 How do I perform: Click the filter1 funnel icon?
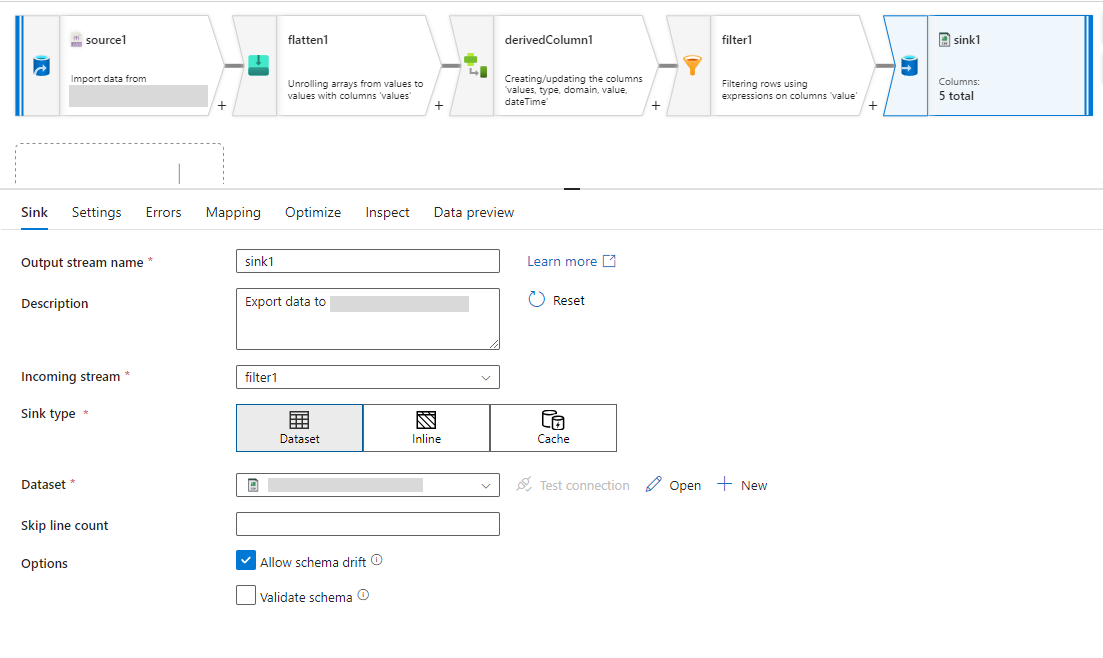tap(692, 66)
